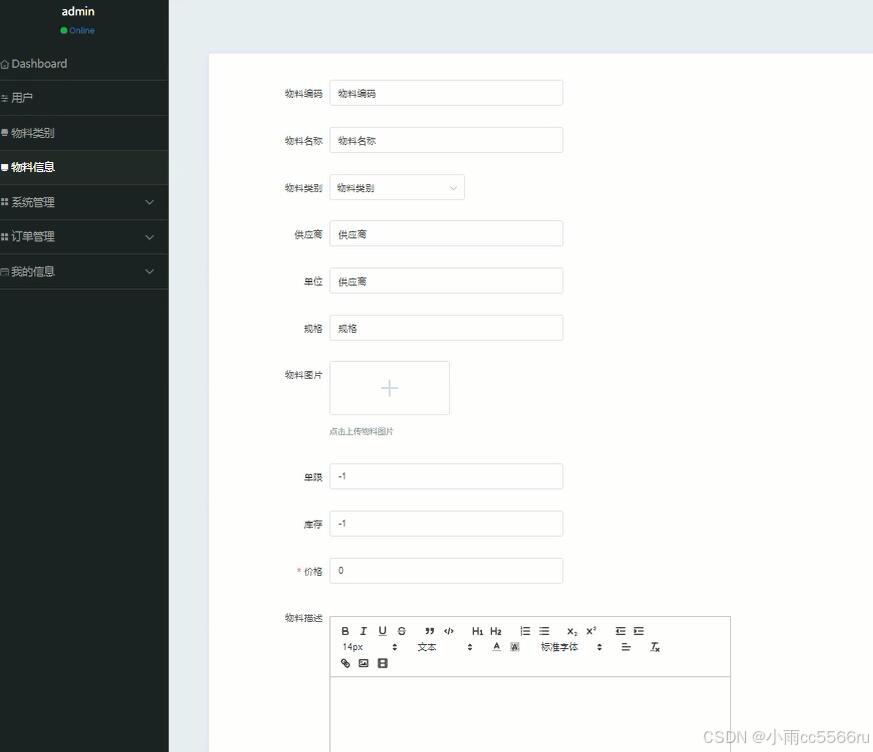Apply Heading 2 style
The image size is (873, 752).
click(496, 631)
